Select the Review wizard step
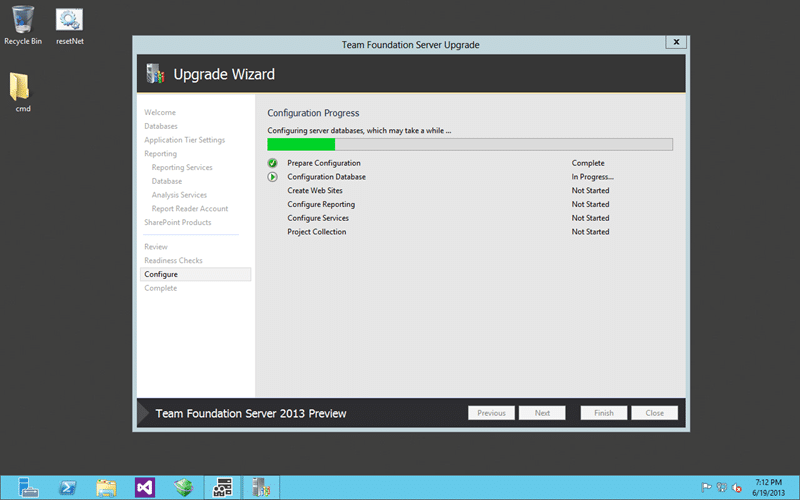 click(x=156, y=247)
